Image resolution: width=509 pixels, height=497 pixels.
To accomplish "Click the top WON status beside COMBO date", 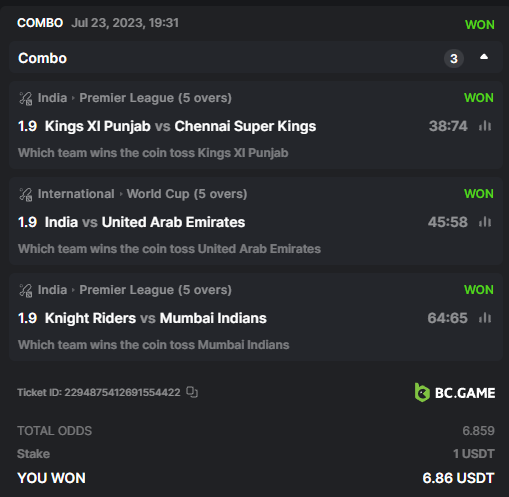I will [x=480, y=25].
